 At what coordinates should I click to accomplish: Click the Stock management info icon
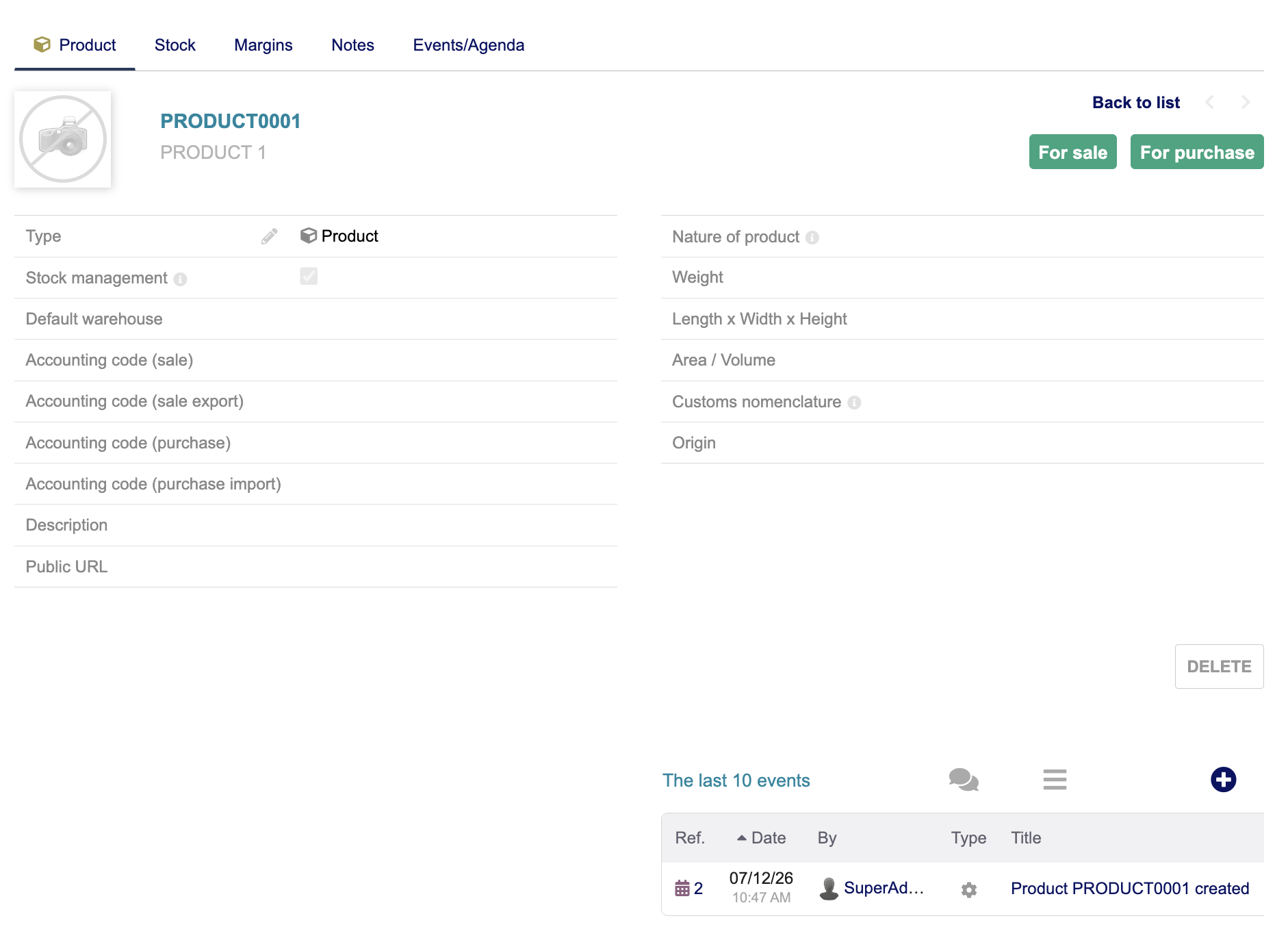pos(180,279)
